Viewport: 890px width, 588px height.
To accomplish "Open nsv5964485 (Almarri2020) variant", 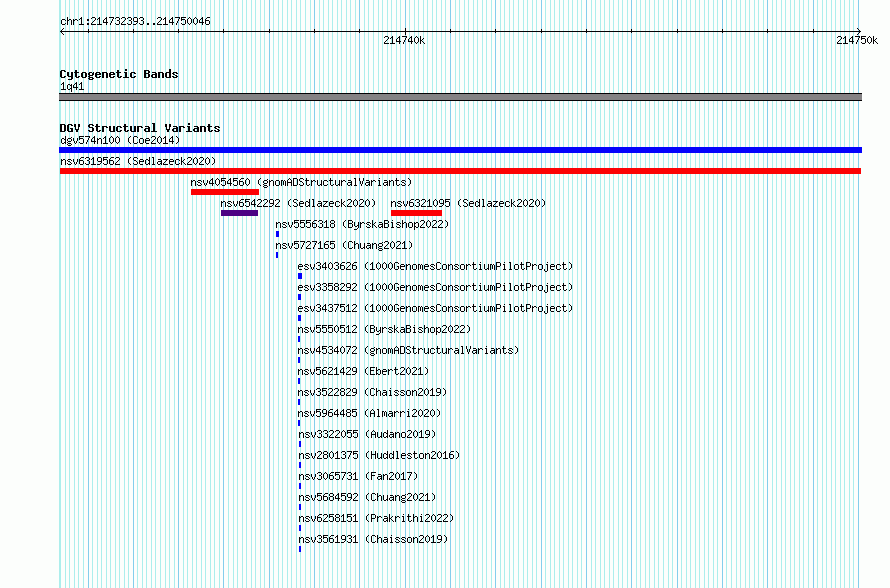I will [x=369, y=413].
